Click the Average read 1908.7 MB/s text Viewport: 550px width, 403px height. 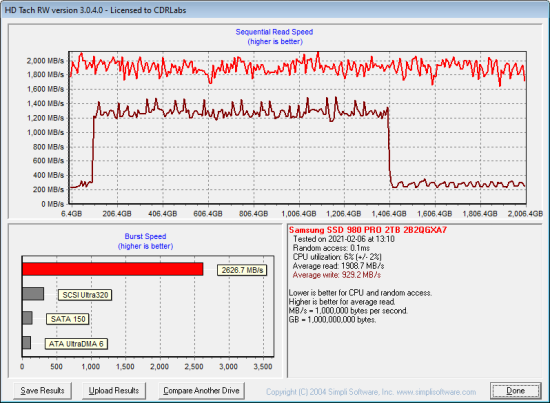coord(338,266)
